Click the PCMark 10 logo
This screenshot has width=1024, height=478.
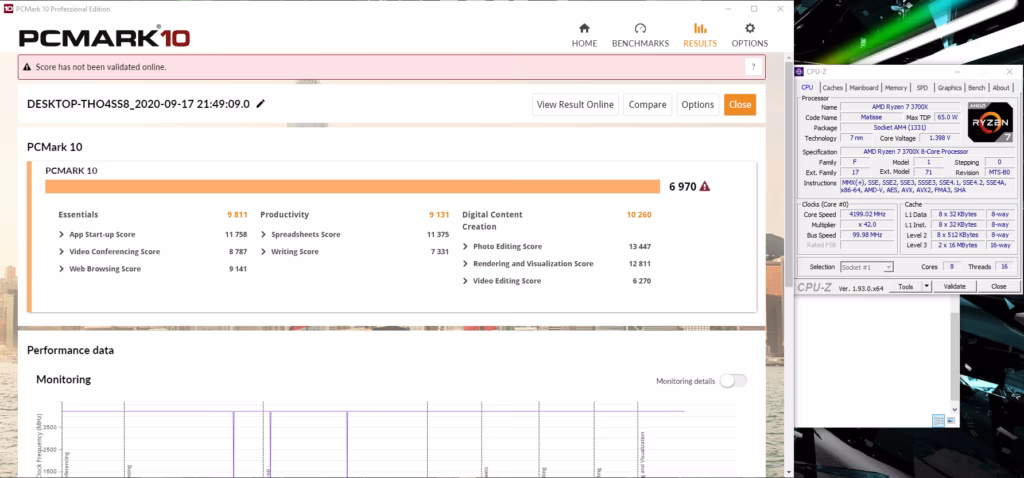point(104,37)
